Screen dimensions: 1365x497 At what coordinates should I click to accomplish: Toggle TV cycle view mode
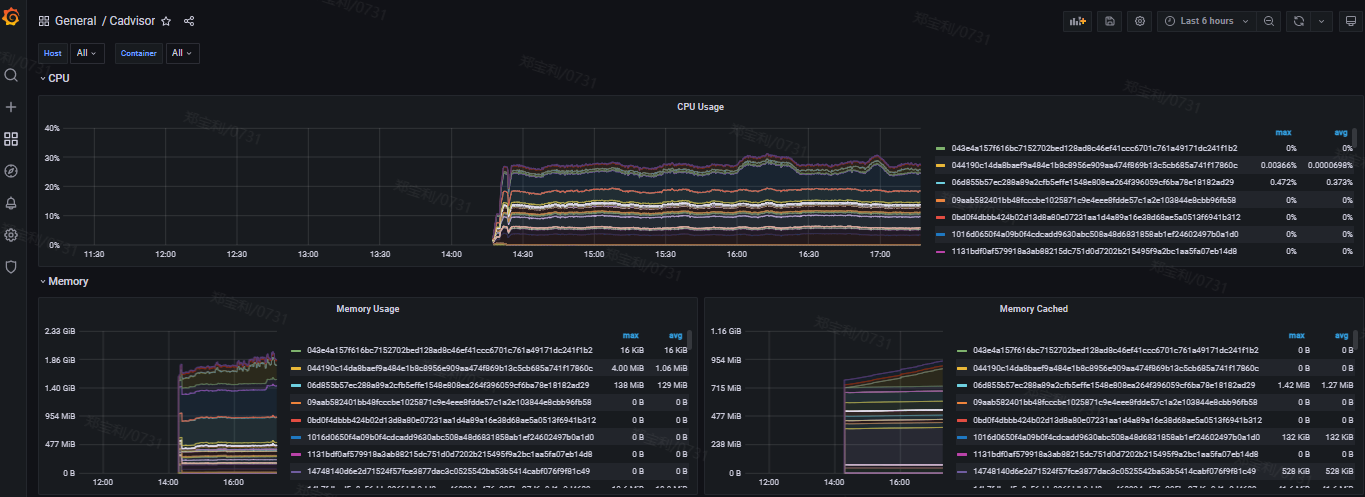[x=1350, y=21]
